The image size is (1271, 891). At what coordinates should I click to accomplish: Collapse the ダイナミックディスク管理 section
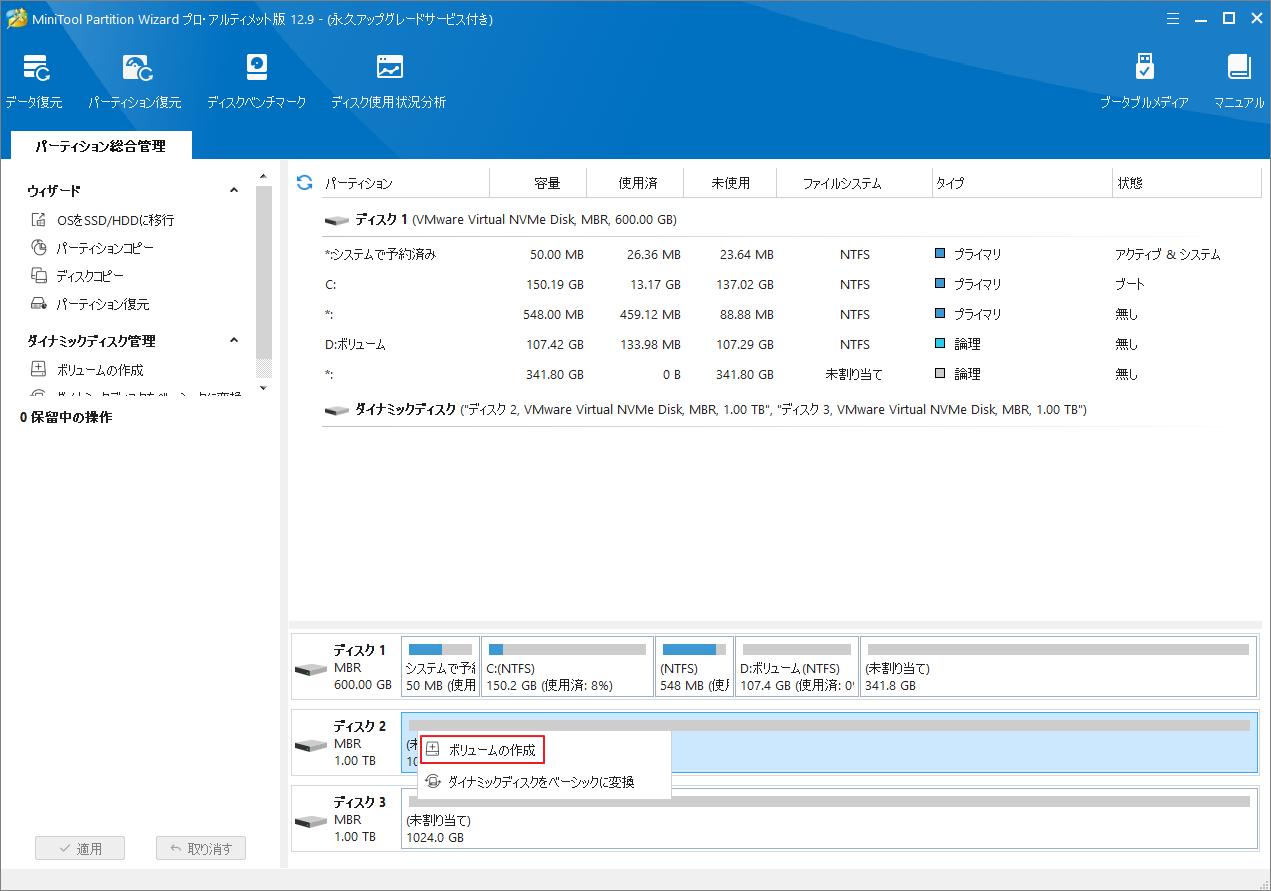[x=233, y=340]
